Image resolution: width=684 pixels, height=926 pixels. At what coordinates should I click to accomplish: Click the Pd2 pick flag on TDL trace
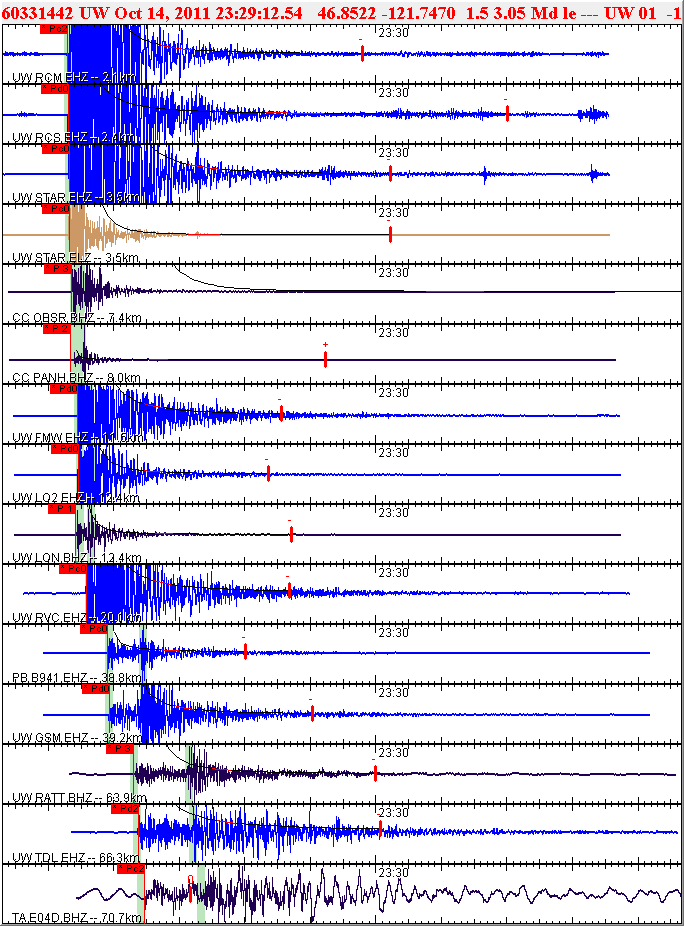click(x=124, y=809)
